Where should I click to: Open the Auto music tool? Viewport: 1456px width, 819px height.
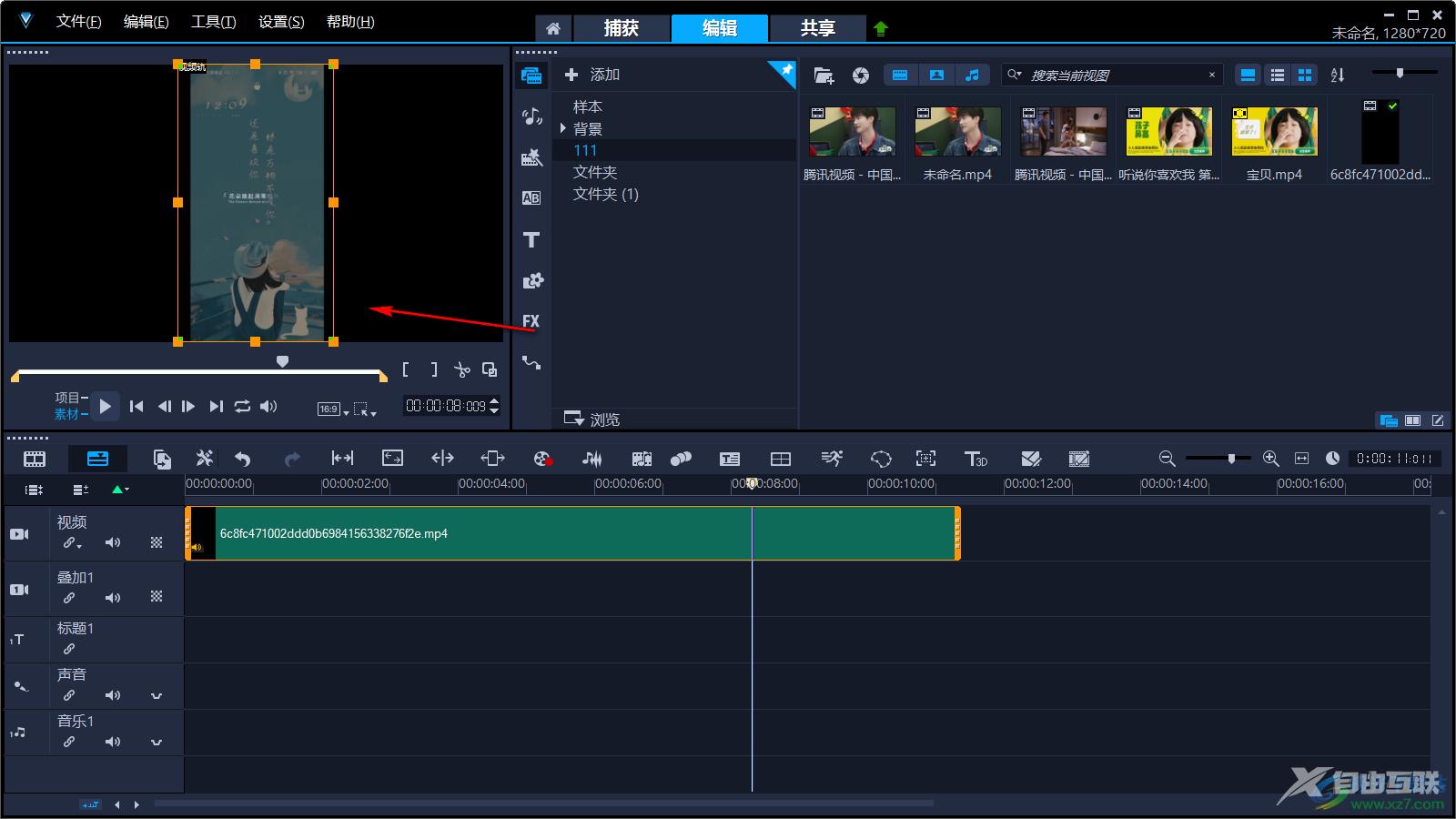click(x=642, y=459)
